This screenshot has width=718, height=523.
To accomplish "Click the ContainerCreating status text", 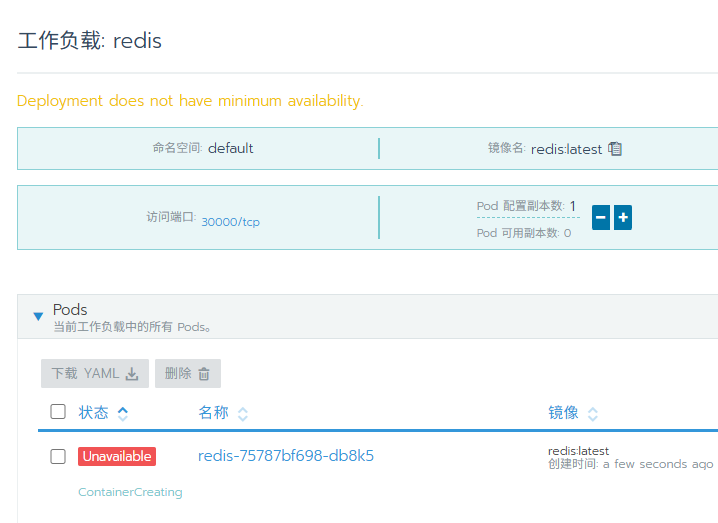I will 130,492.
